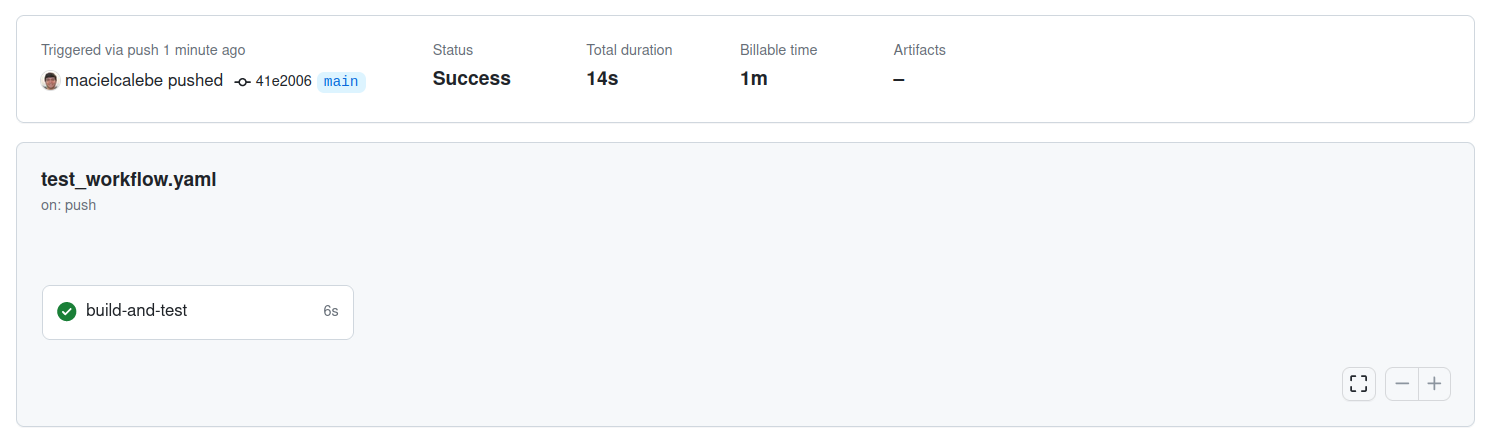Screen dimensions: 1487x436
Task: Click the macielcalebe user avatar
Action: click(x=50, y=81)
